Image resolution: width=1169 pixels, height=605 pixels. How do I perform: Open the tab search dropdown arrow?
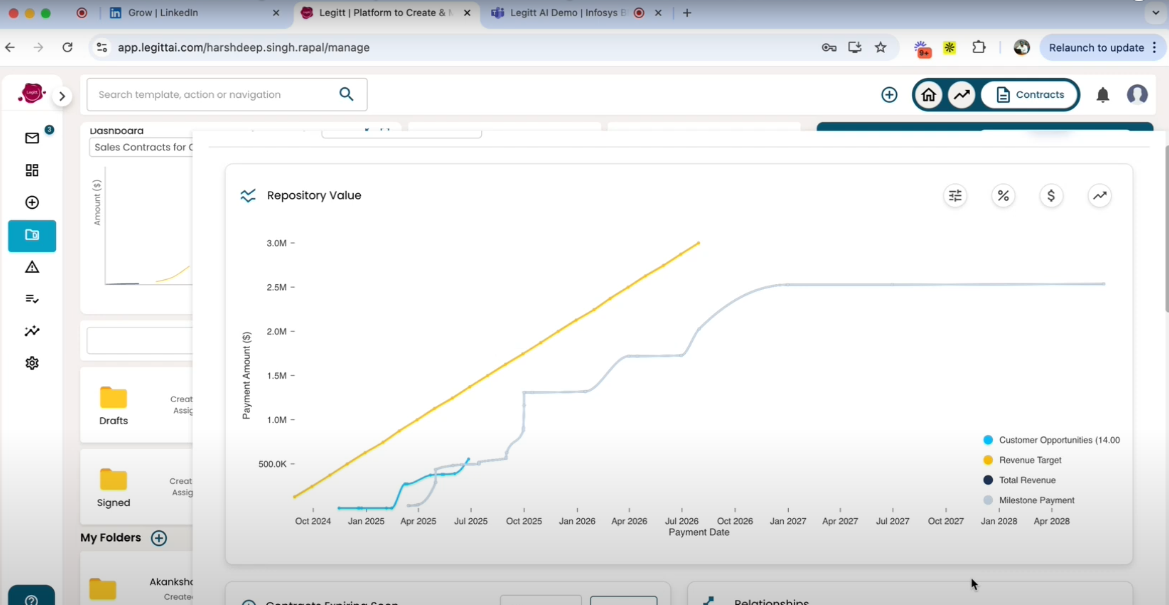pyautogui.click(x=1156, y=13)
